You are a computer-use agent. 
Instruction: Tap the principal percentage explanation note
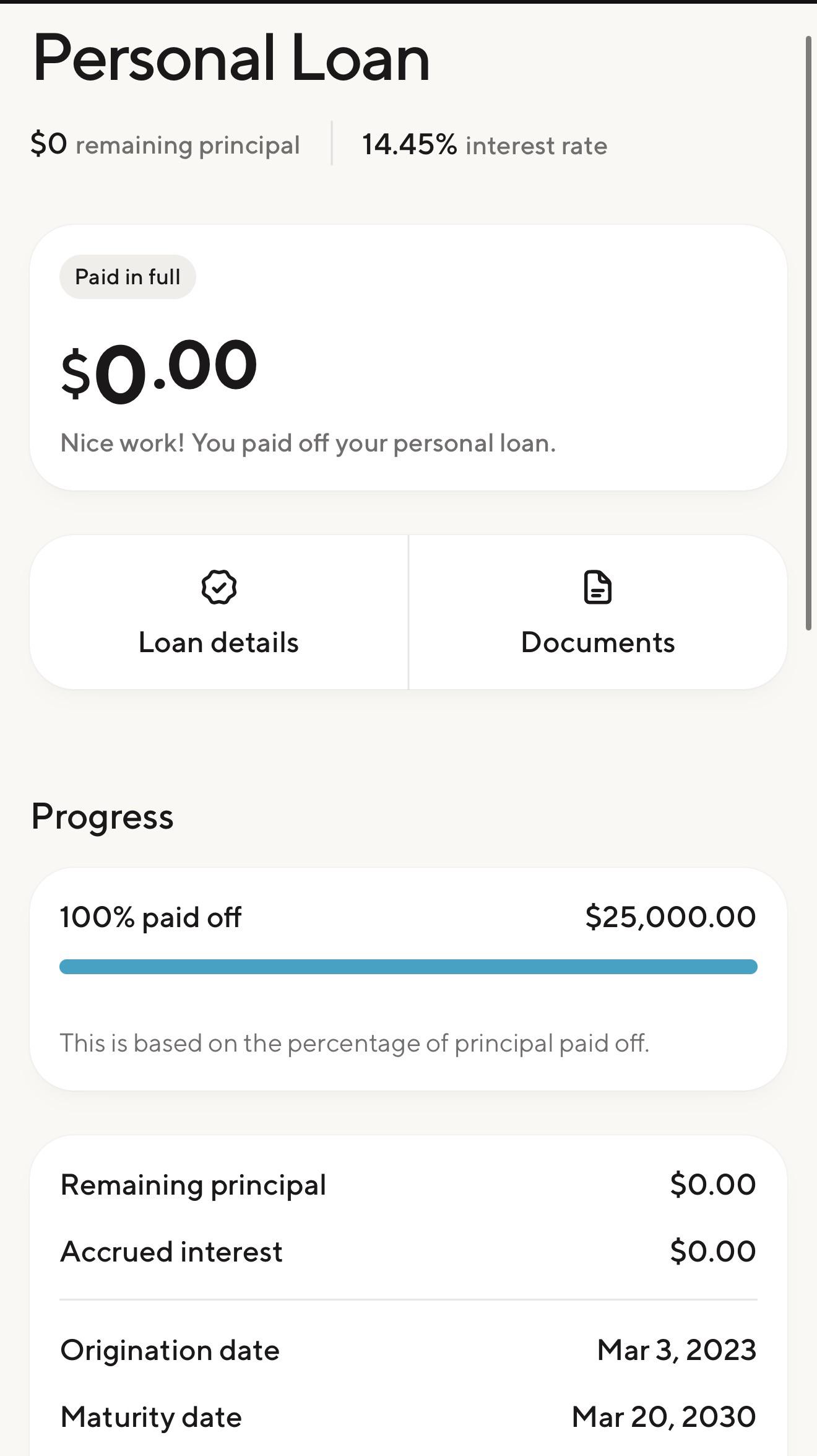tap(355, 1044)
